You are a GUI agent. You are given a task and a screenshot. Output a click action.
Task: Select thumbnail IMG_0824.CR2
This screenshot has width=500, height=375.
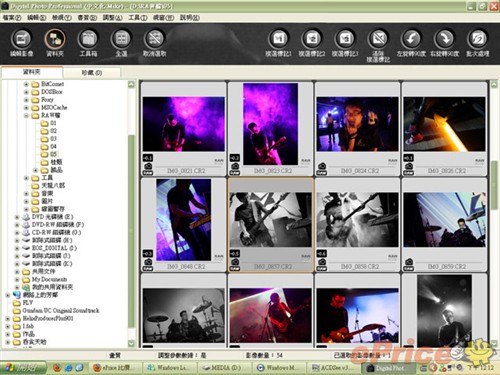click(357, 129)
